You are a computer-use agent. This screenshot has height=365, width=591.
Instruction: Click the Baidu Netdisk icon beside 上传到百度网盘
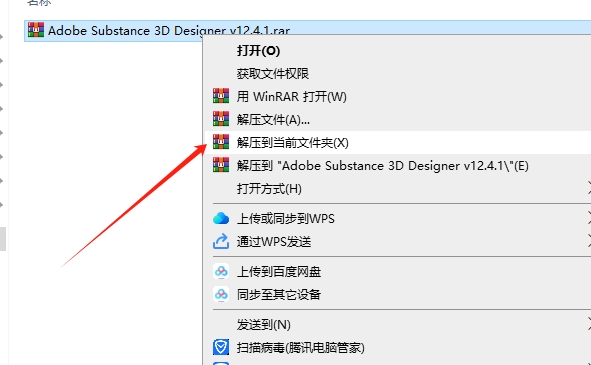(x=221, y=271)
